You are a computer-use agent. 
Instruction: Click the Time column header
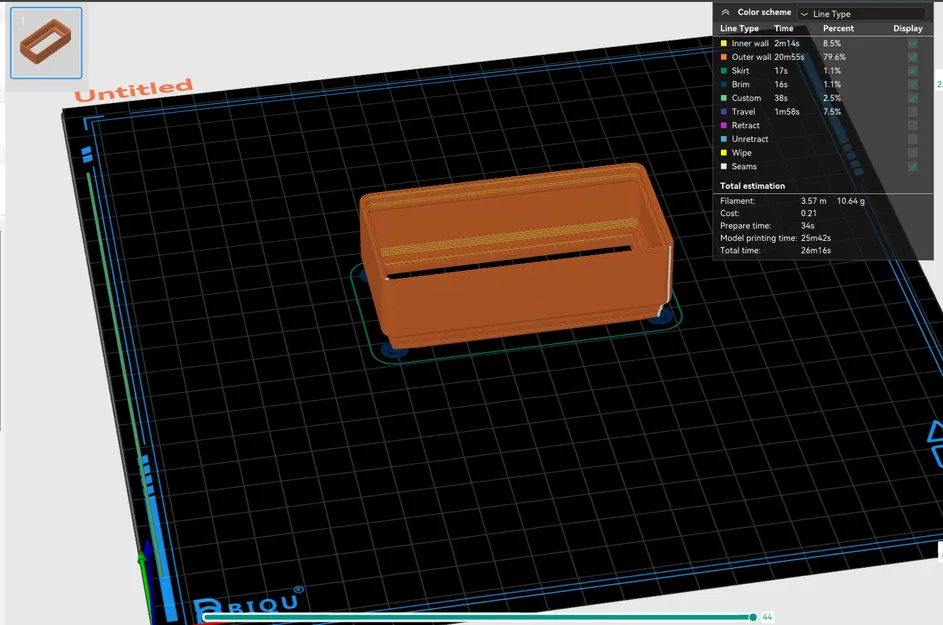click(x=783, y=29)
